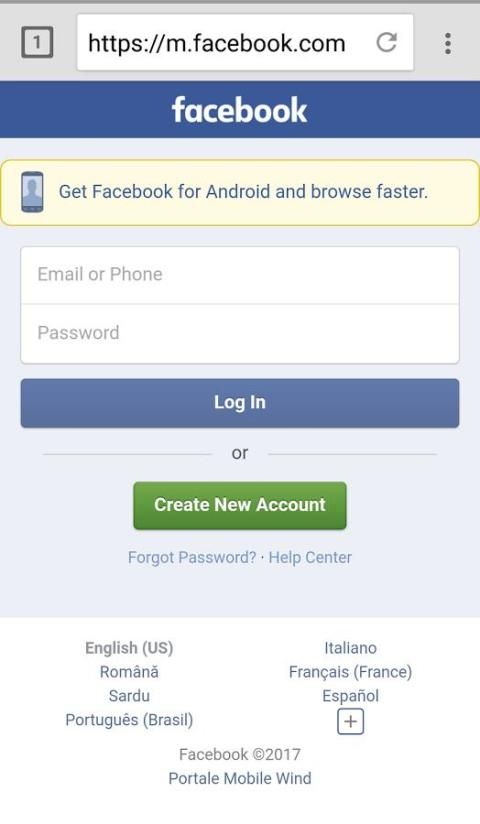
Task: Tap the Get Facebook for Android banner
Action: [240, 192]
